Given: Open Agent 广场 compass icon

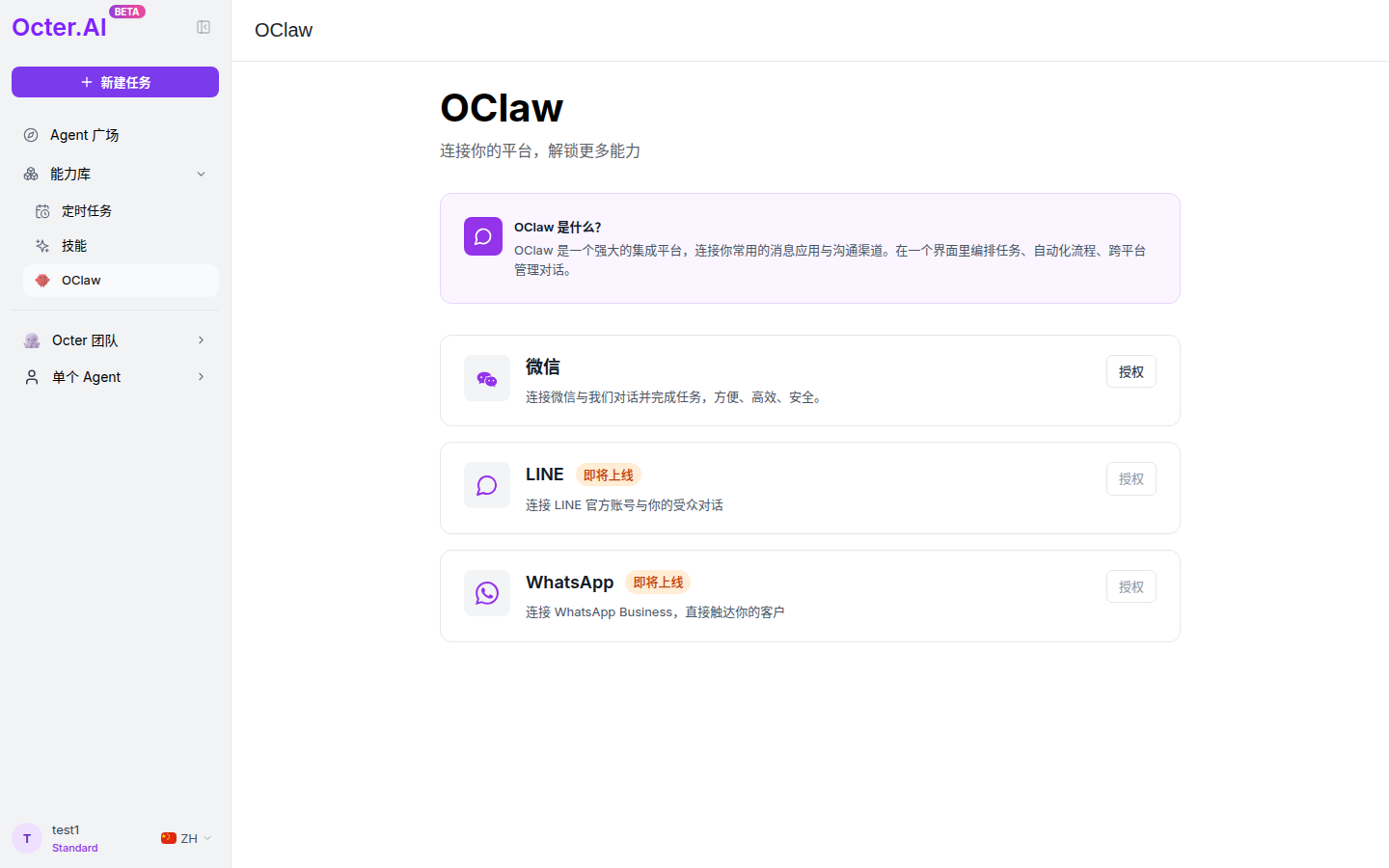Looking at the screenshot, I should click(x=31, y=135).
